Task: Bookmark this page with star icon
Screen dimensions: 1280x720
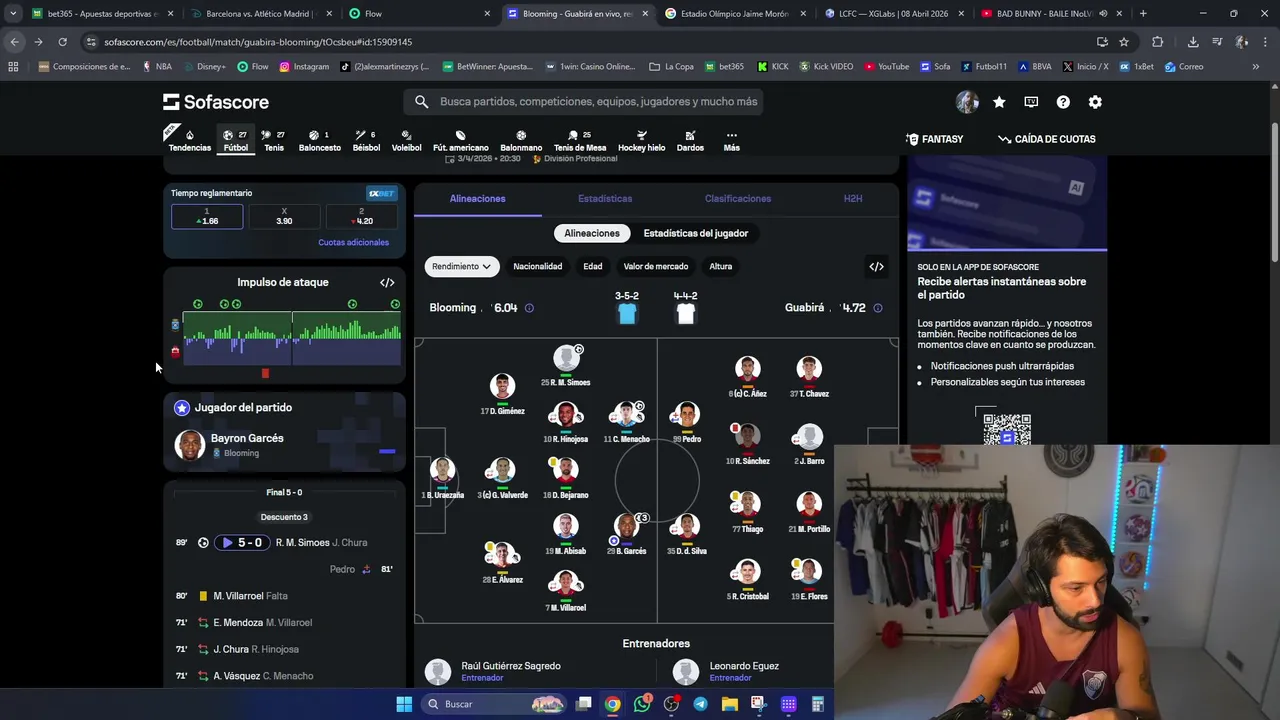Action: point(1124,42)
